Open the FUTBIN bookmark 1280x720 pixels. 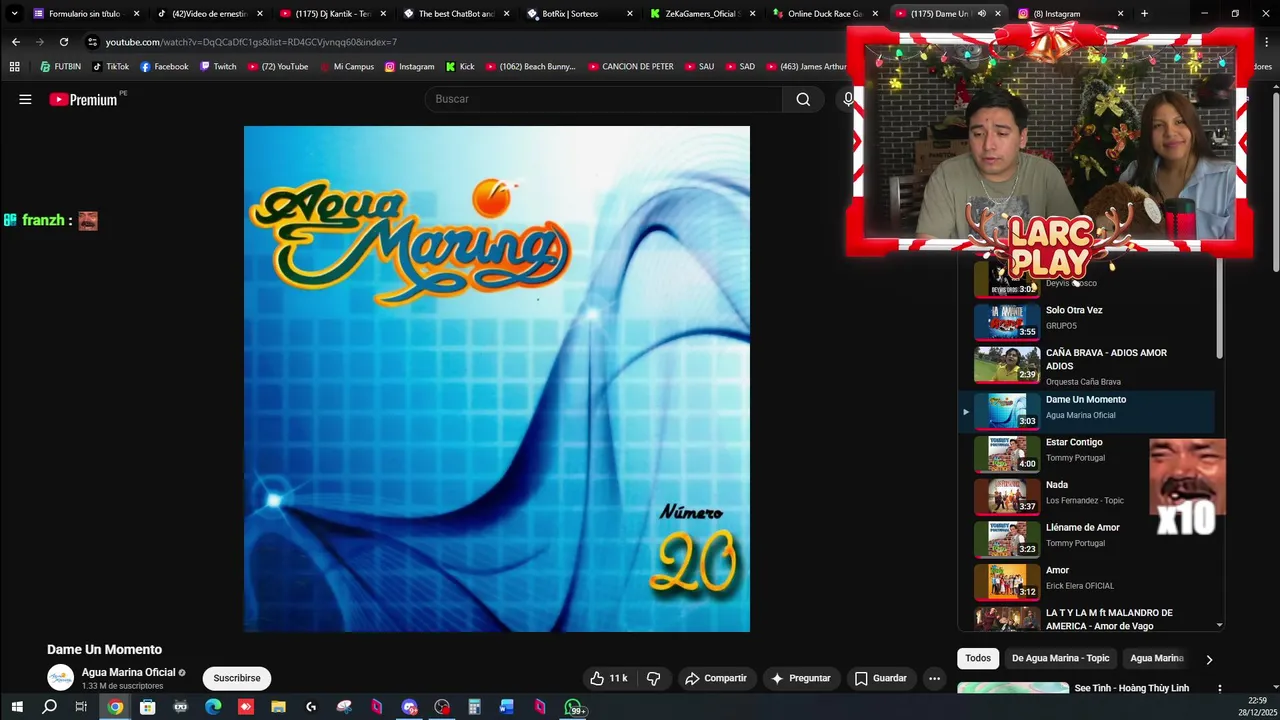(x=60, y=67)
